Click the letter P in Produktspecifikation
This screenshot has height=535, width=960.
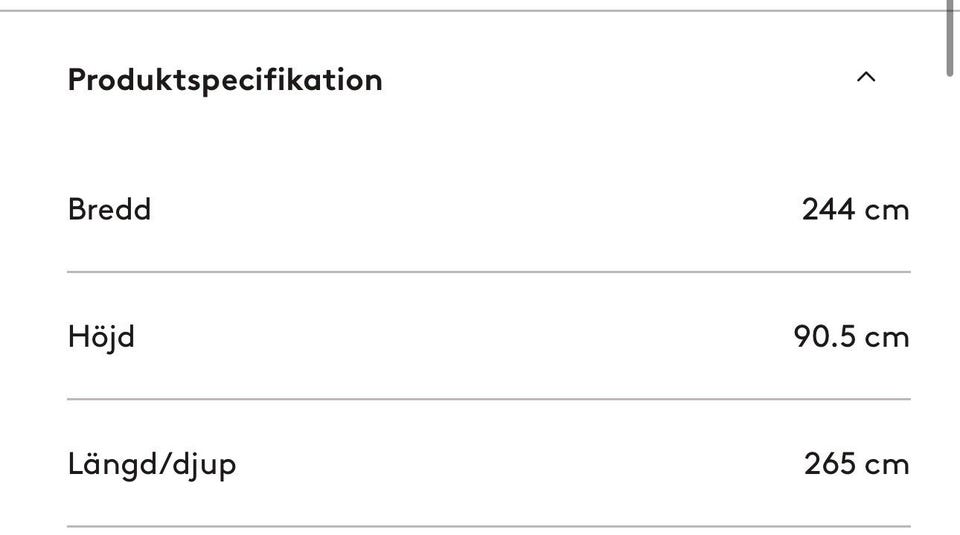[77, 79]
